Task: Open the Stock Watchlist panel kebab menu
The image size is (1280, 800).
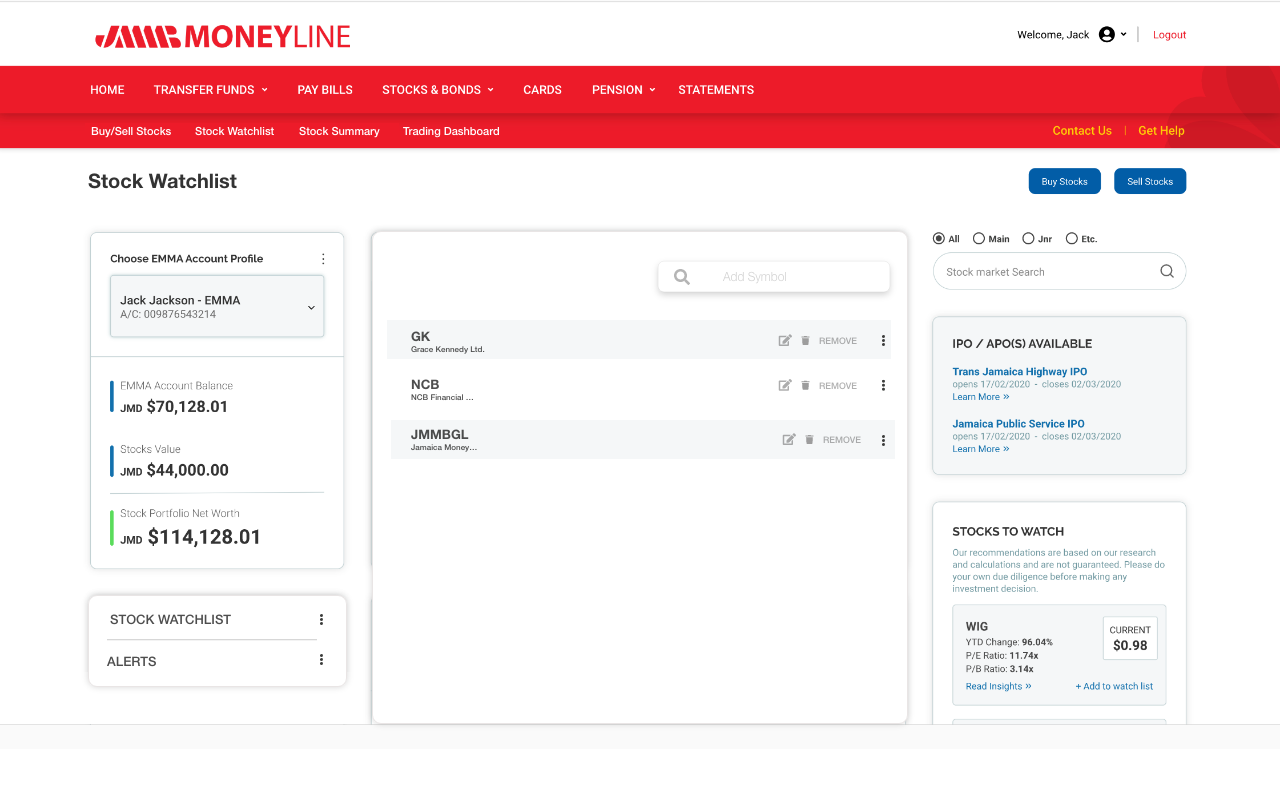Action: (x=321, y=619)
